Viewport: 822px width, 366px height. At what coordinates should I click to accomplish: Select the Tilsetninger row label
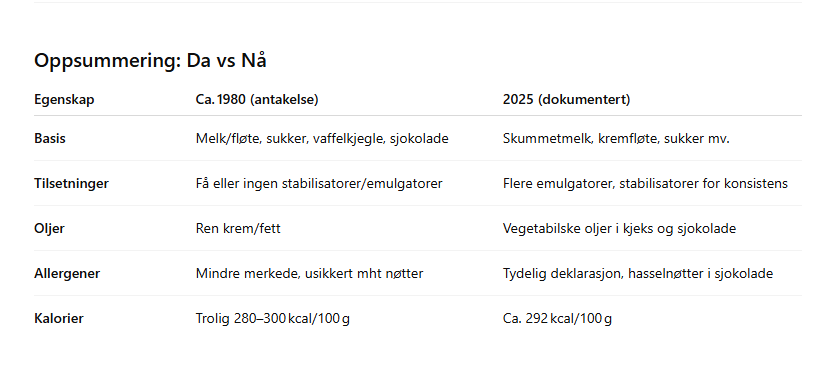tap(71, 184)
